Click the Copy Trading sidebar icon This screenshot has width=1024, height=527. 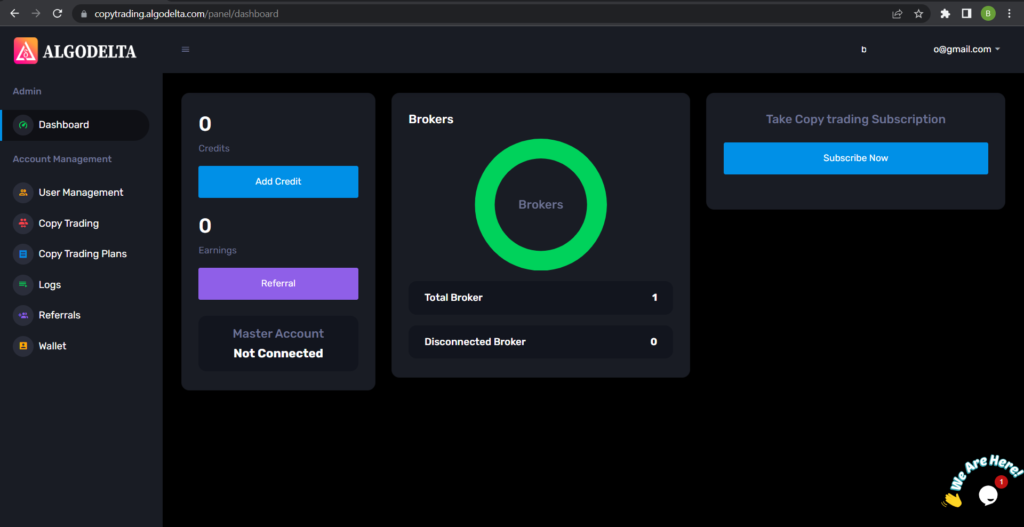[x=22, y=224]
